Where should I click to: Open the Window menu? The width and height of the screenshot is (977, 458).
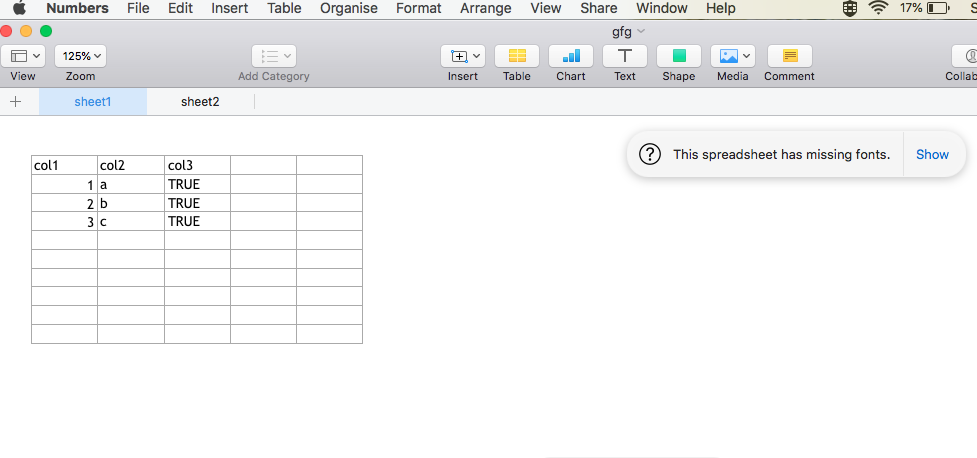662,8
